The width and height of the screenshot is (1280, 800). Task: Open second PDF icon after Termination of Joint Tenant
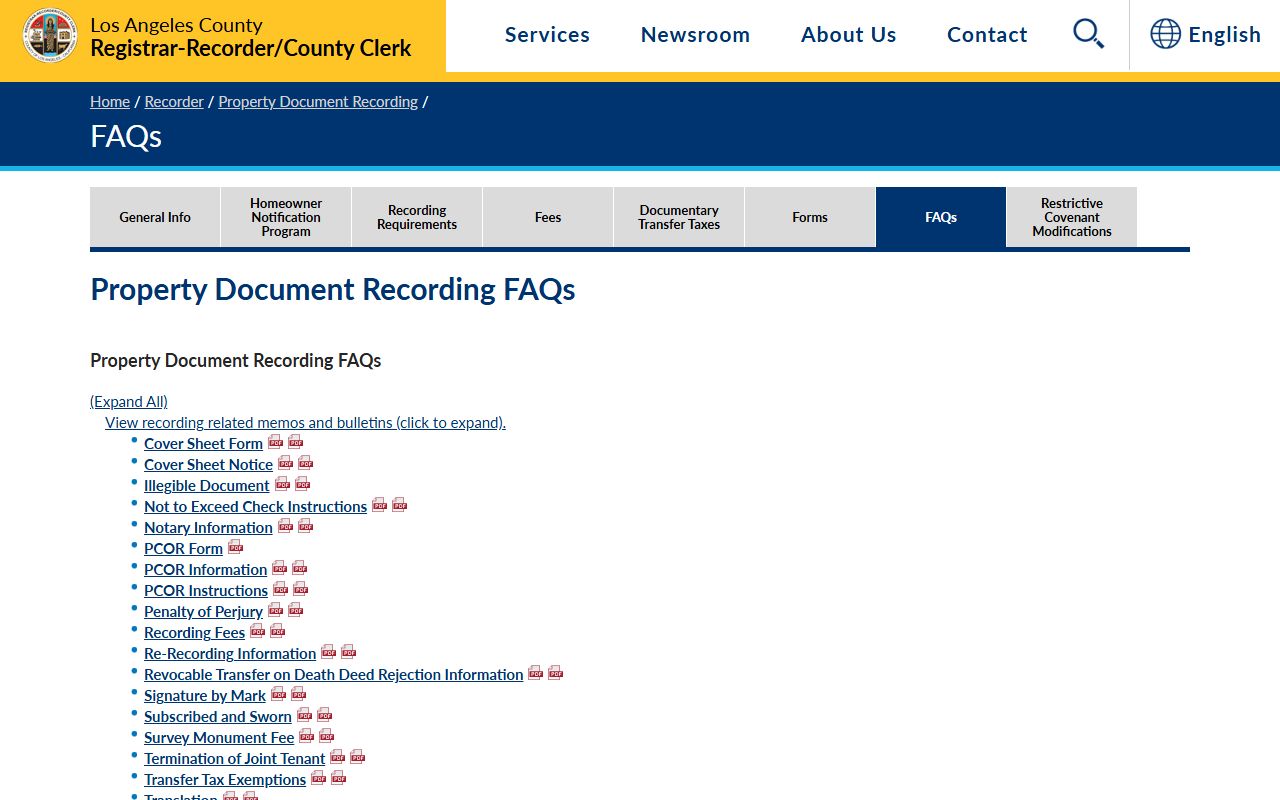click(x=357, y=757)
